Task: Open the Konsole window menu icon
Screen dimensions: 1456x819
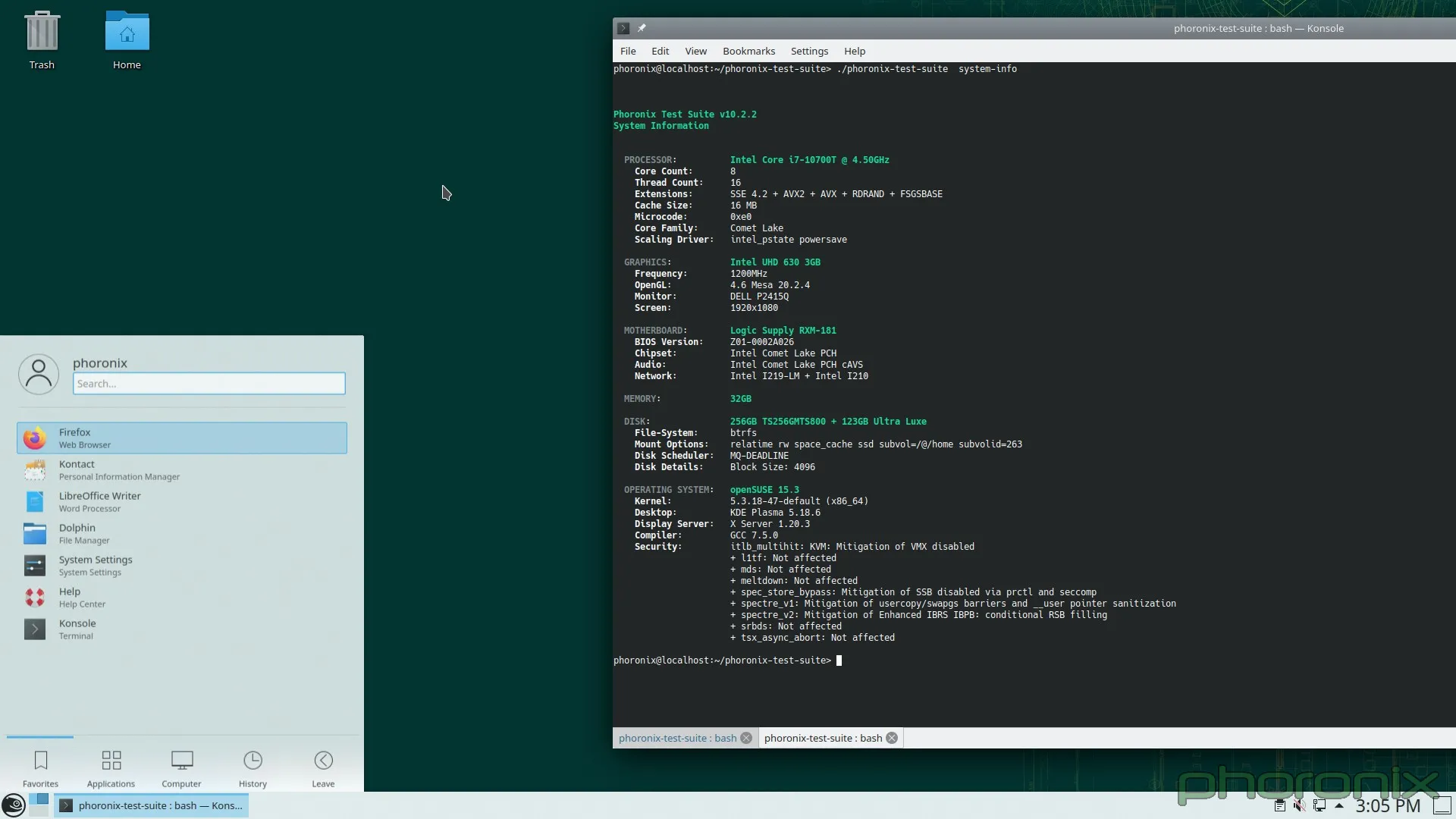Action: [623, 28]
